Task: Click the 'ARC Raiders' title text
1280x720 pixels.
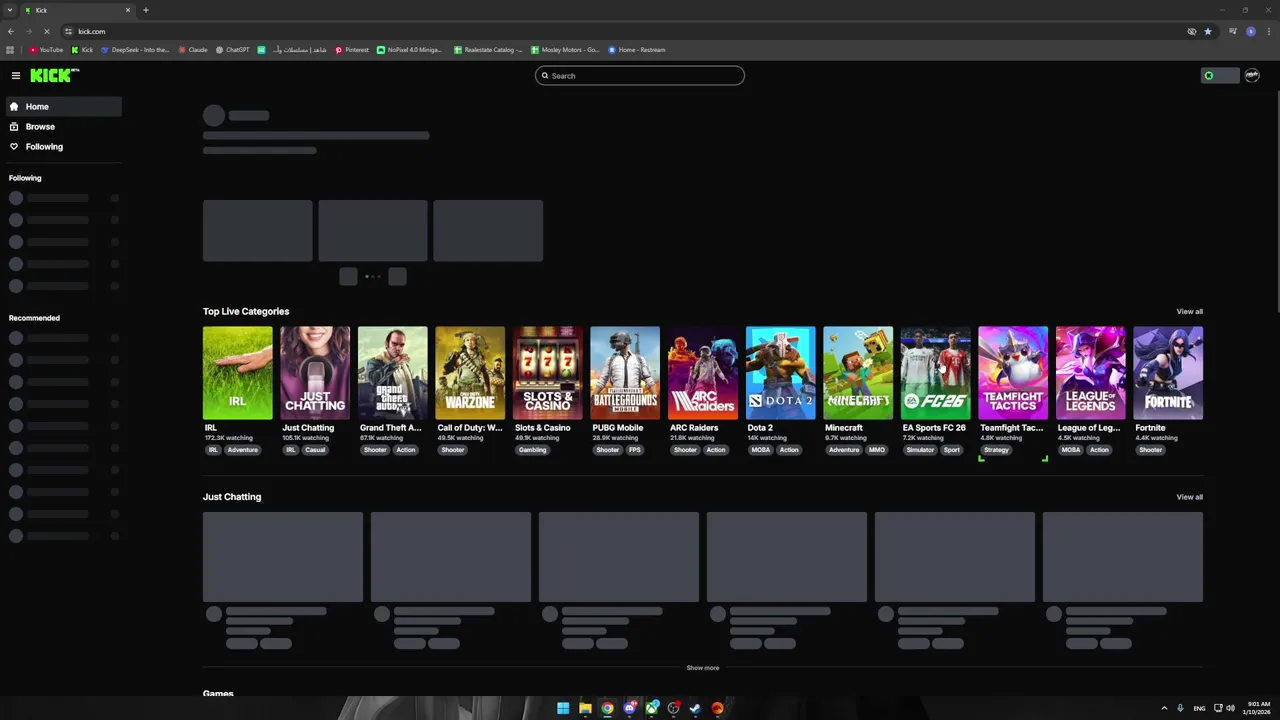Action: (x=694, y=428)
